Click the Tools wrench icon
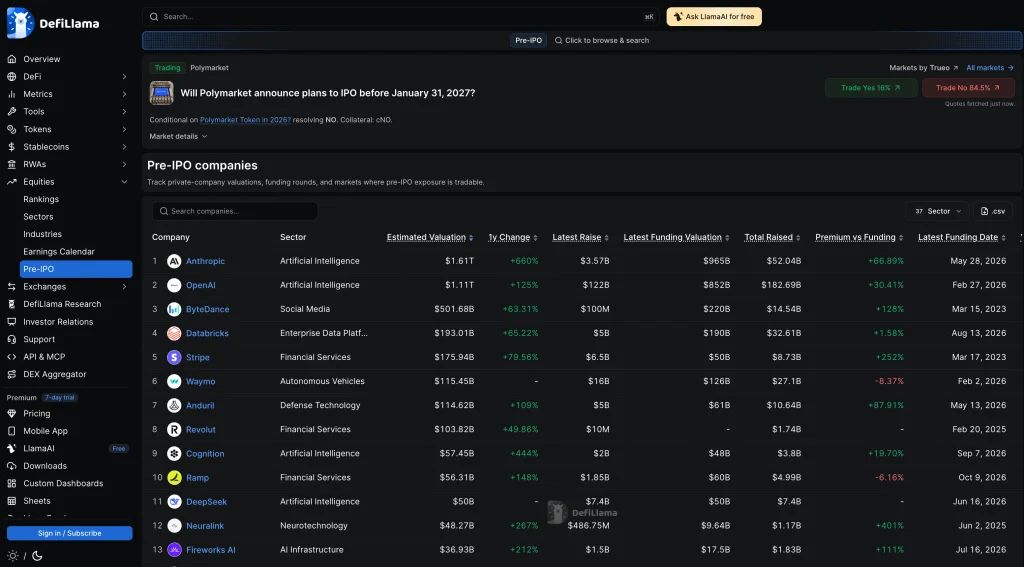This screenshot has height=567, width=1024. pyautogui.click(x=12, y=112)
